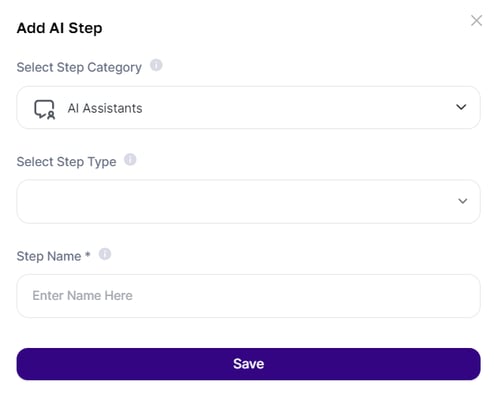Open the AI Assistants category dropdown
Viewport: 494px width, 396px height.
tap(248, 108)
